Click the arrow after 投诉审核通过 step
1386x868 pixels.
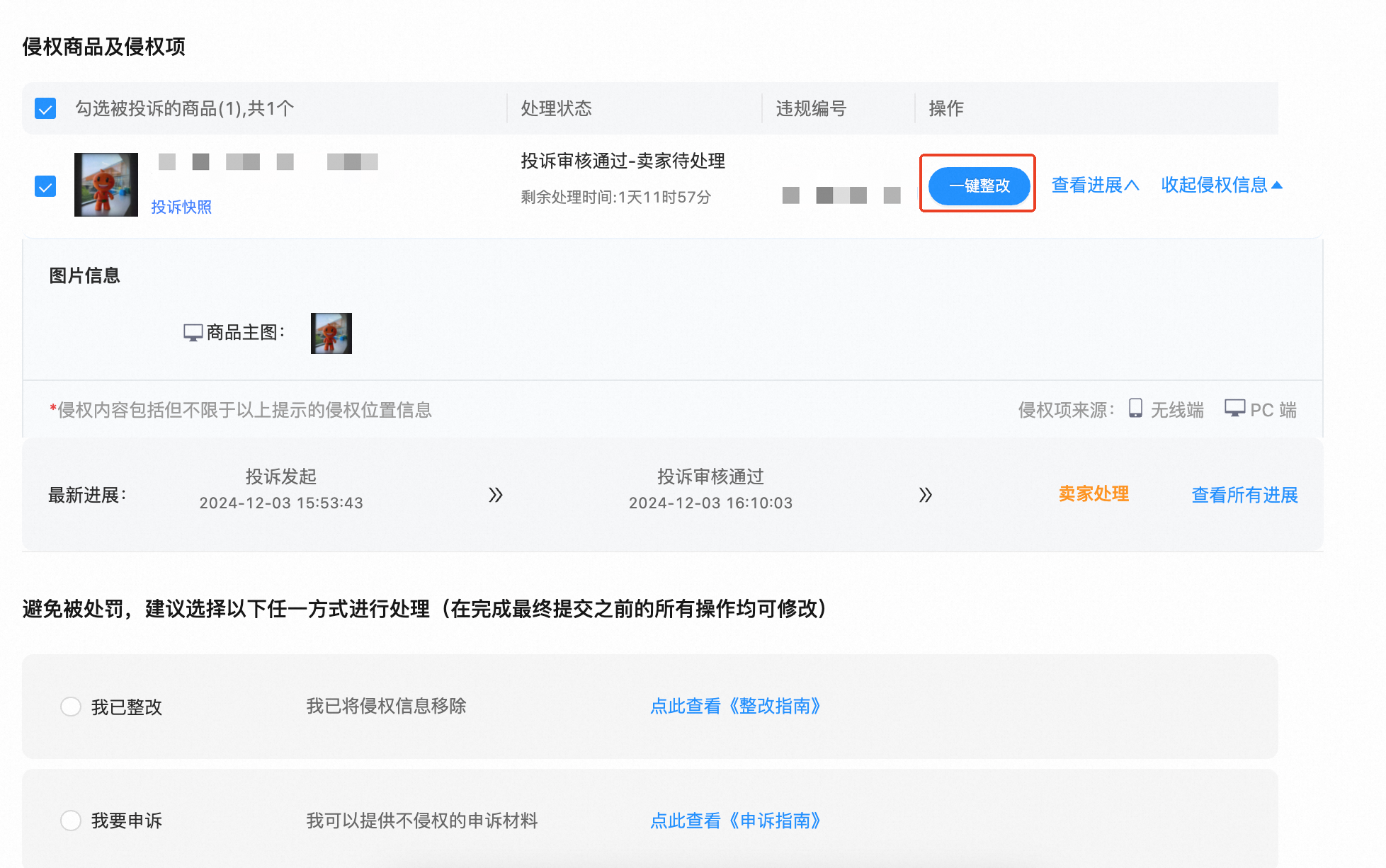925,495
